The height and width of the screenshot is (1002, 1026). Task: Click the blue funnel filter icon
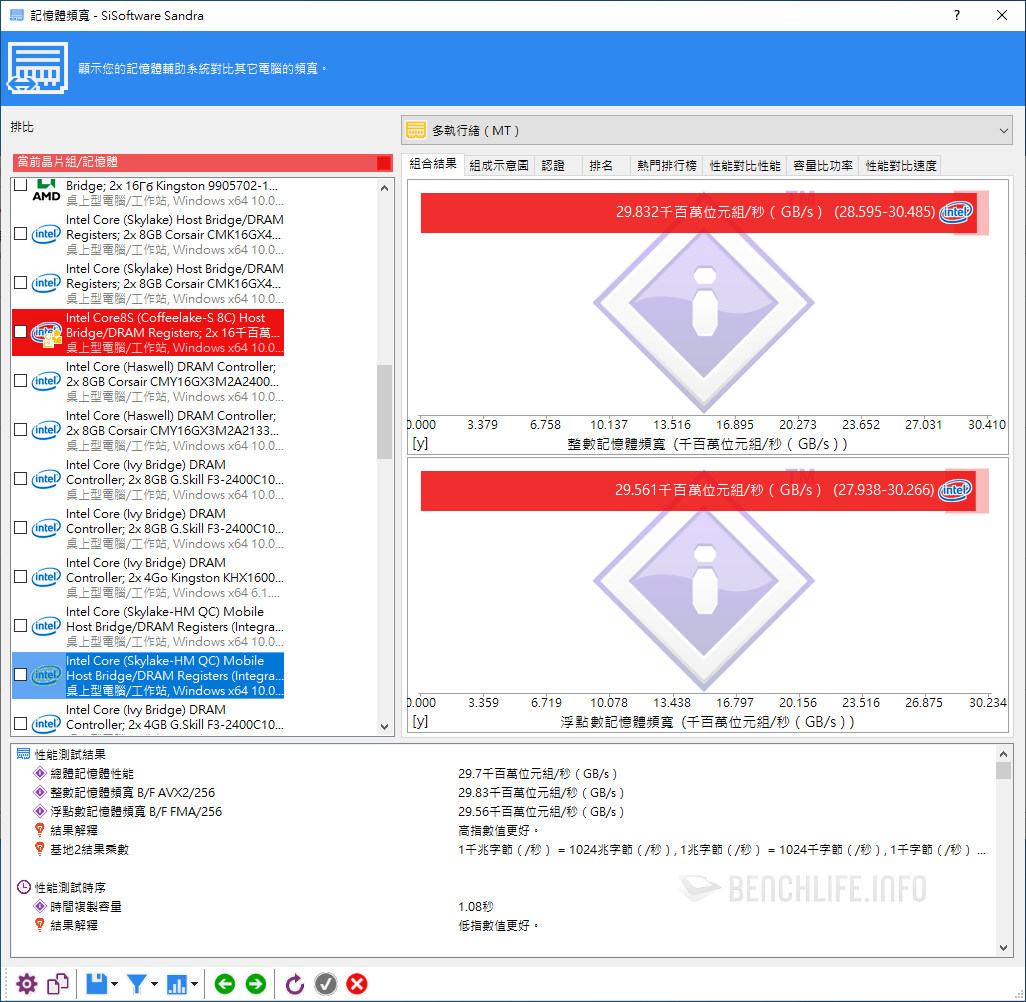coord(137,984)
